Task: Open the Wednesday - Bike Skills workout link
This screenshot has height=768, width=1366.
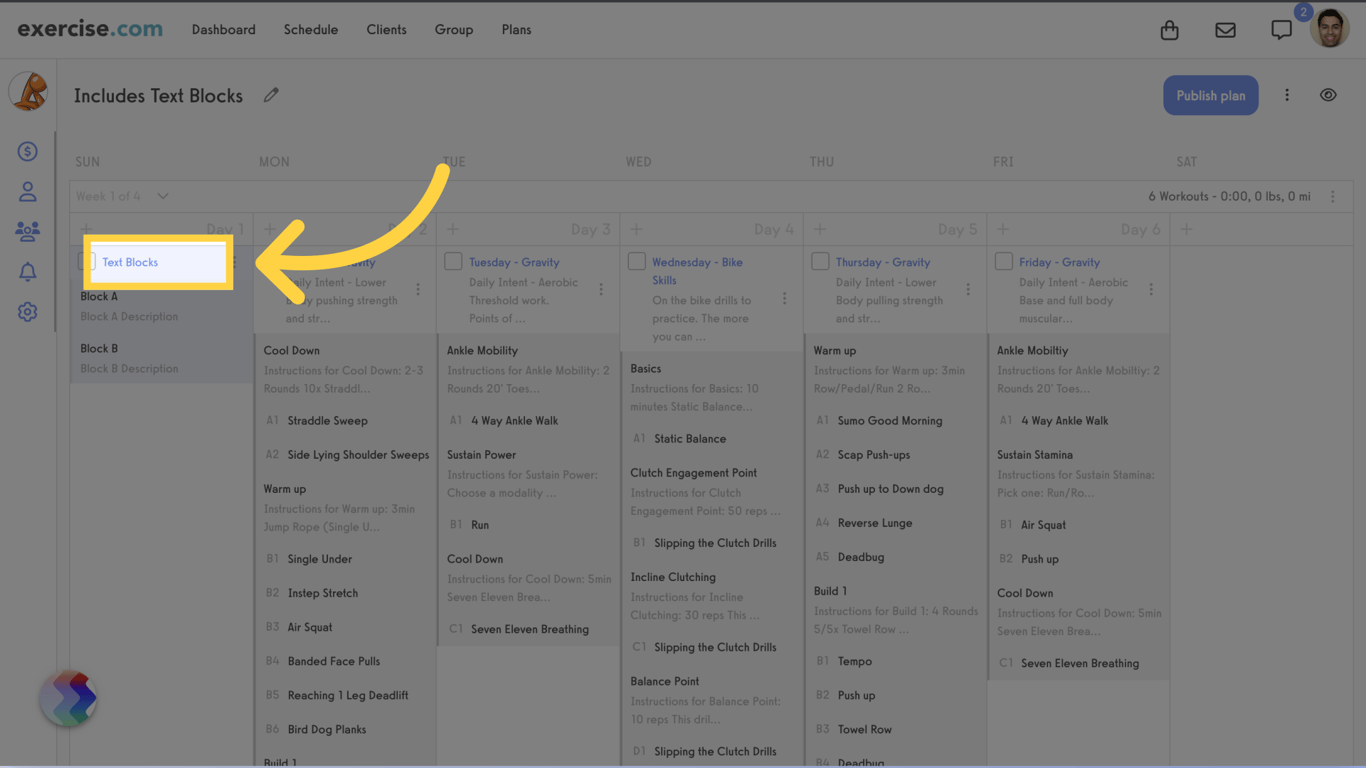Action: [x=698, y=271]
